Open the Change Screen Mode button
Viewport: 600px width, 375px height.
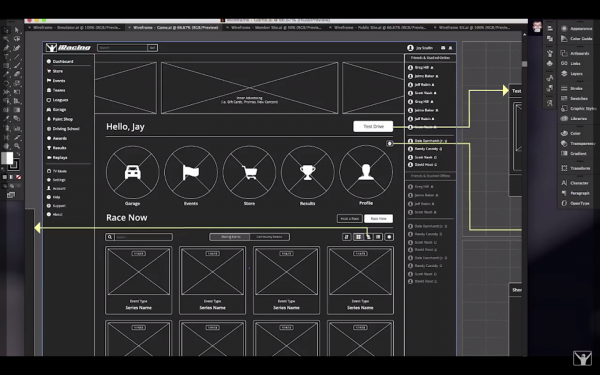pos(11,195)
